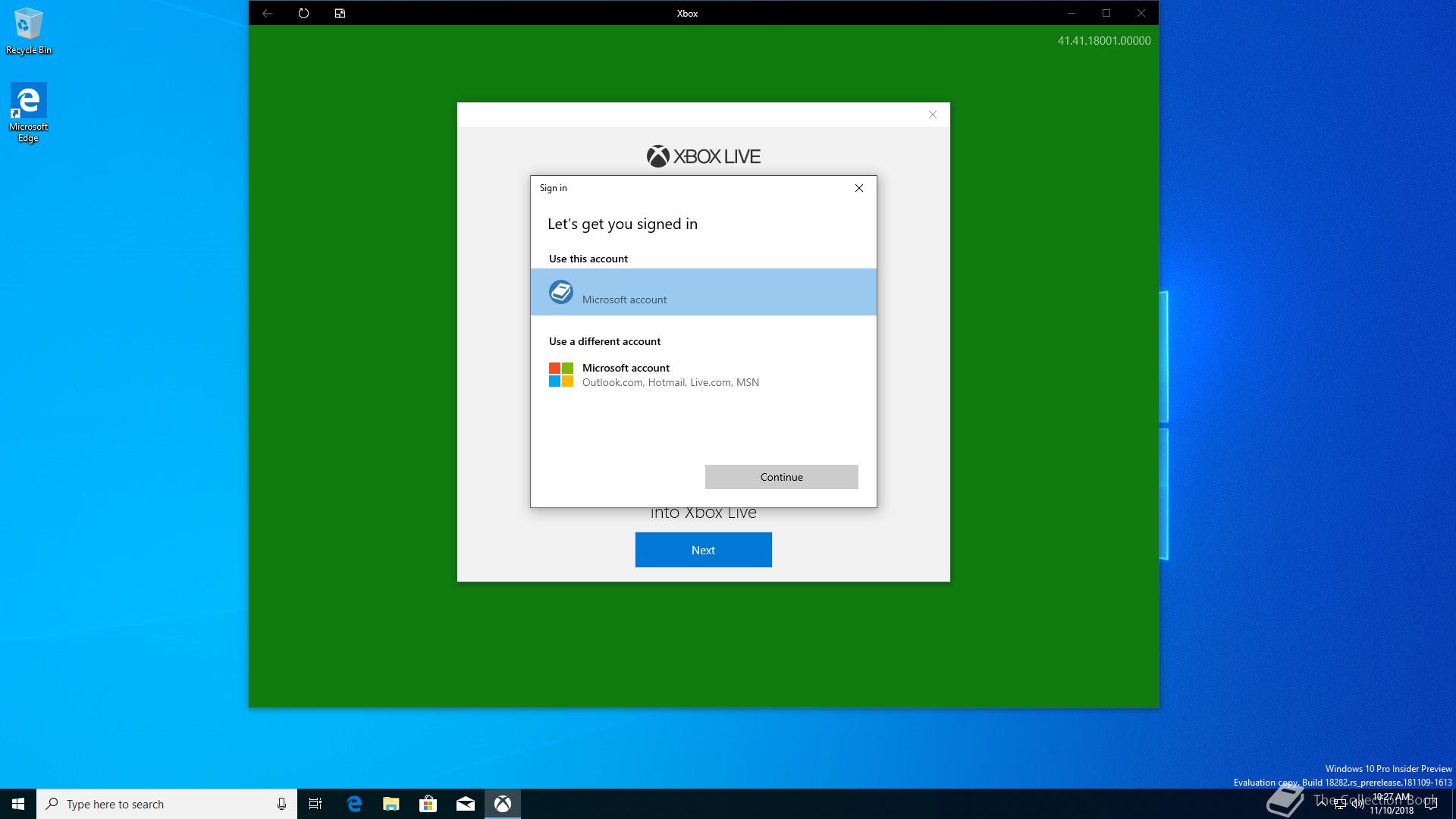This screenshot has width=1456, height=819.
Task: Click the blue Next button
Action: click(x=704, y=550)
